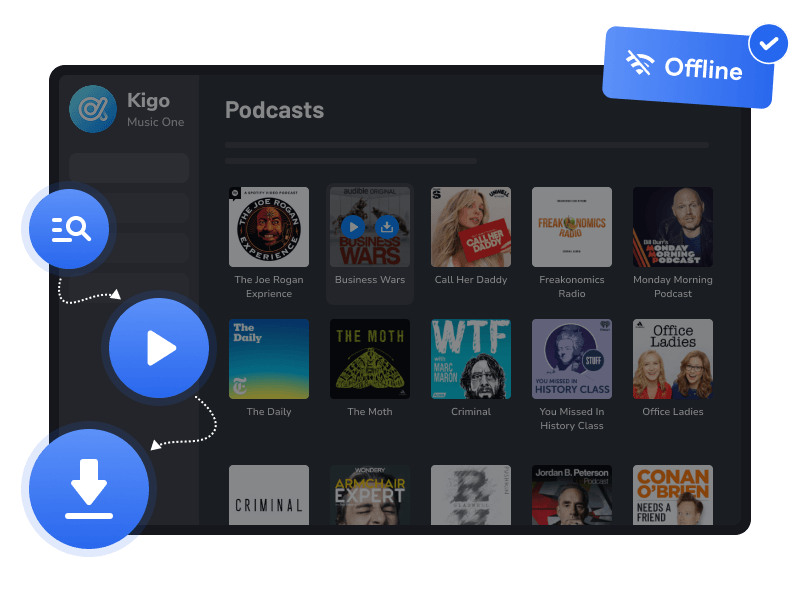Select the Office Ladies podcast
Screen dimensions: 800x600
pos(672,358)
